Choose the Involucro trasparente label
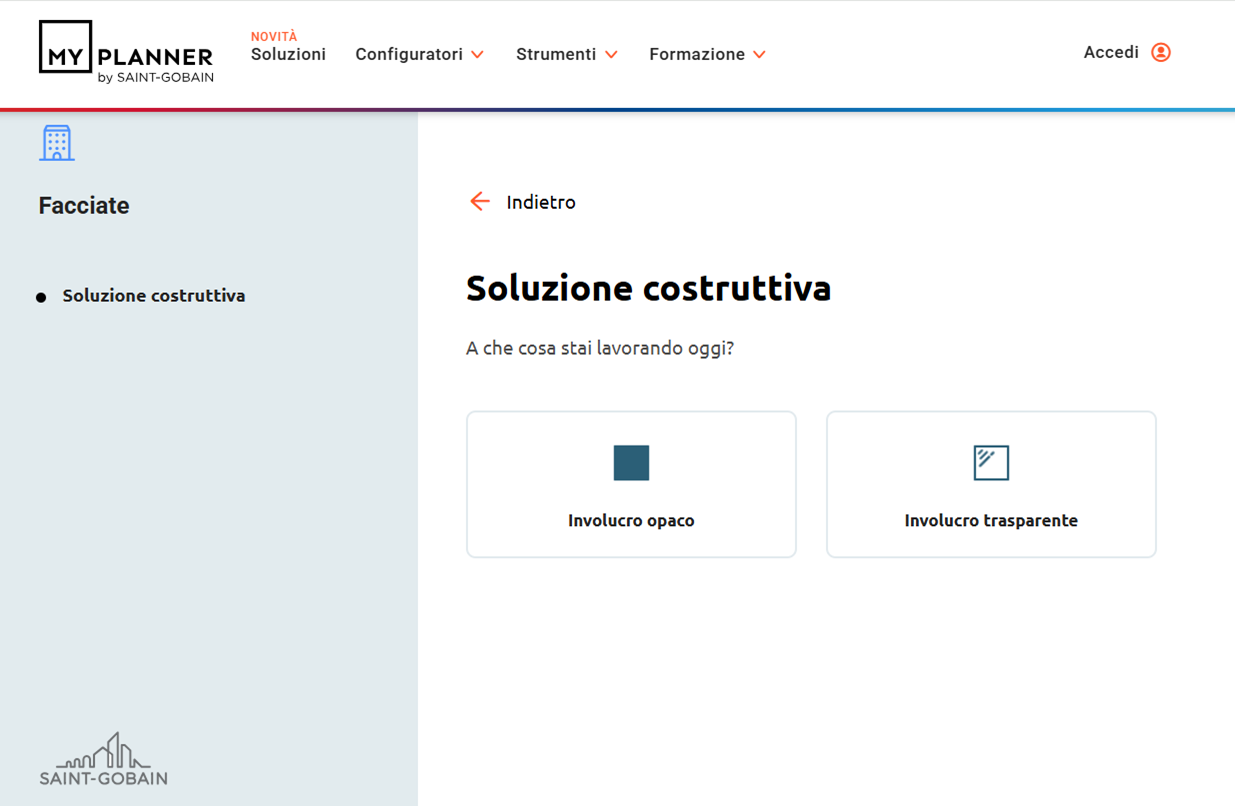Image resolution: width=1235 pixels, height=806 pixels. tap(991, 520)
